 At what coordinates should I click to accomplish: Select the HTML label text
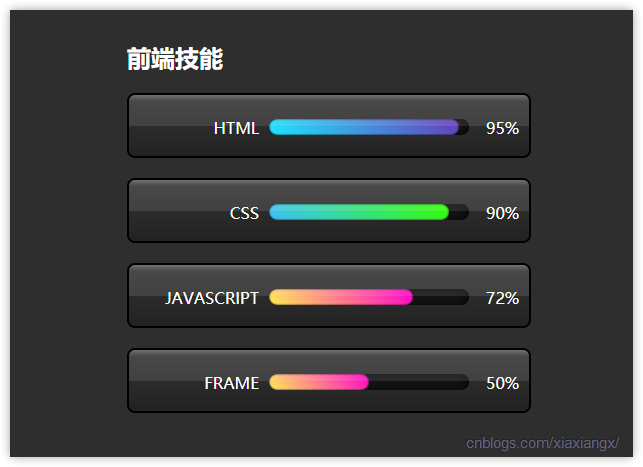pyautogui.click(x=236, y=128)
